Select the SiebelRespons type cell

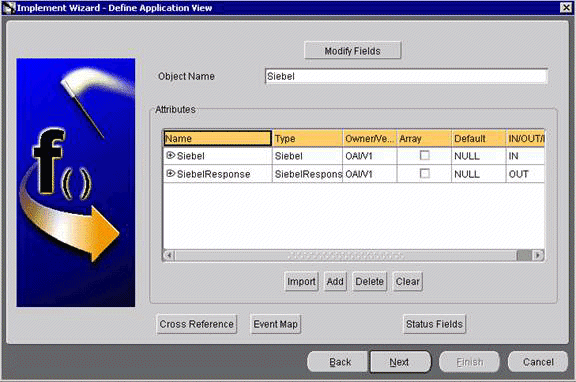(307, 174)
